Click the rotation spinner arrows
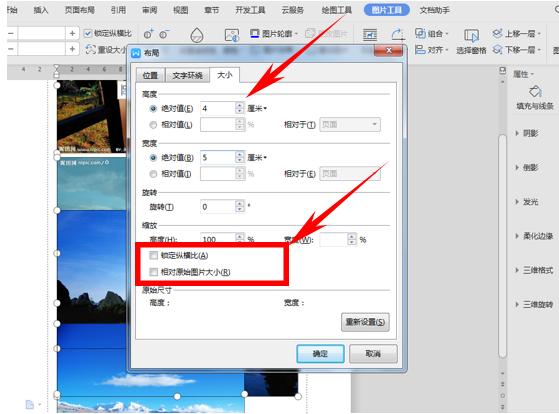Viewport: 559px width, 414px height. point(240,207)
